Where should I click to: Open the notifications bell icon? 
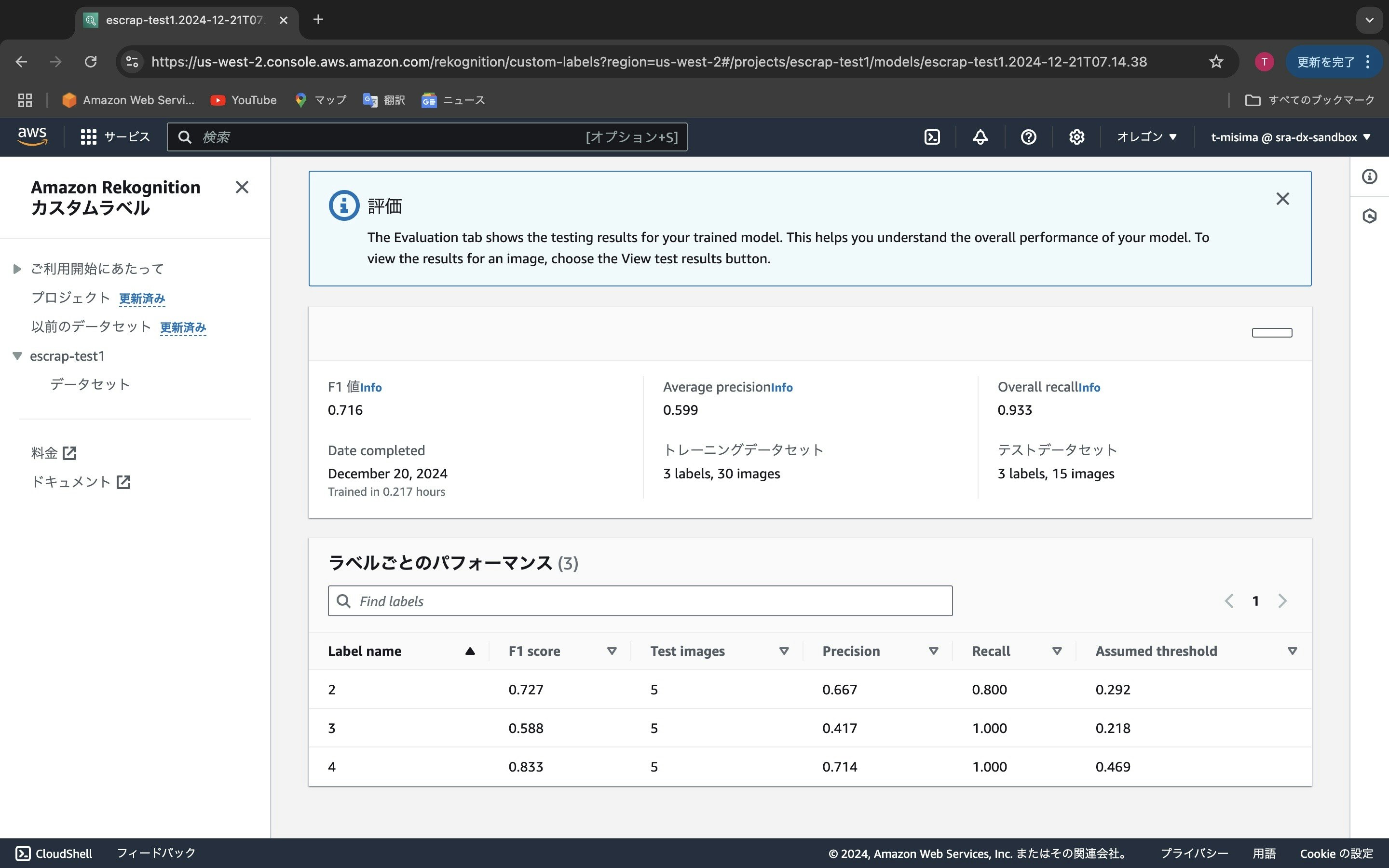tap(980, 137)
